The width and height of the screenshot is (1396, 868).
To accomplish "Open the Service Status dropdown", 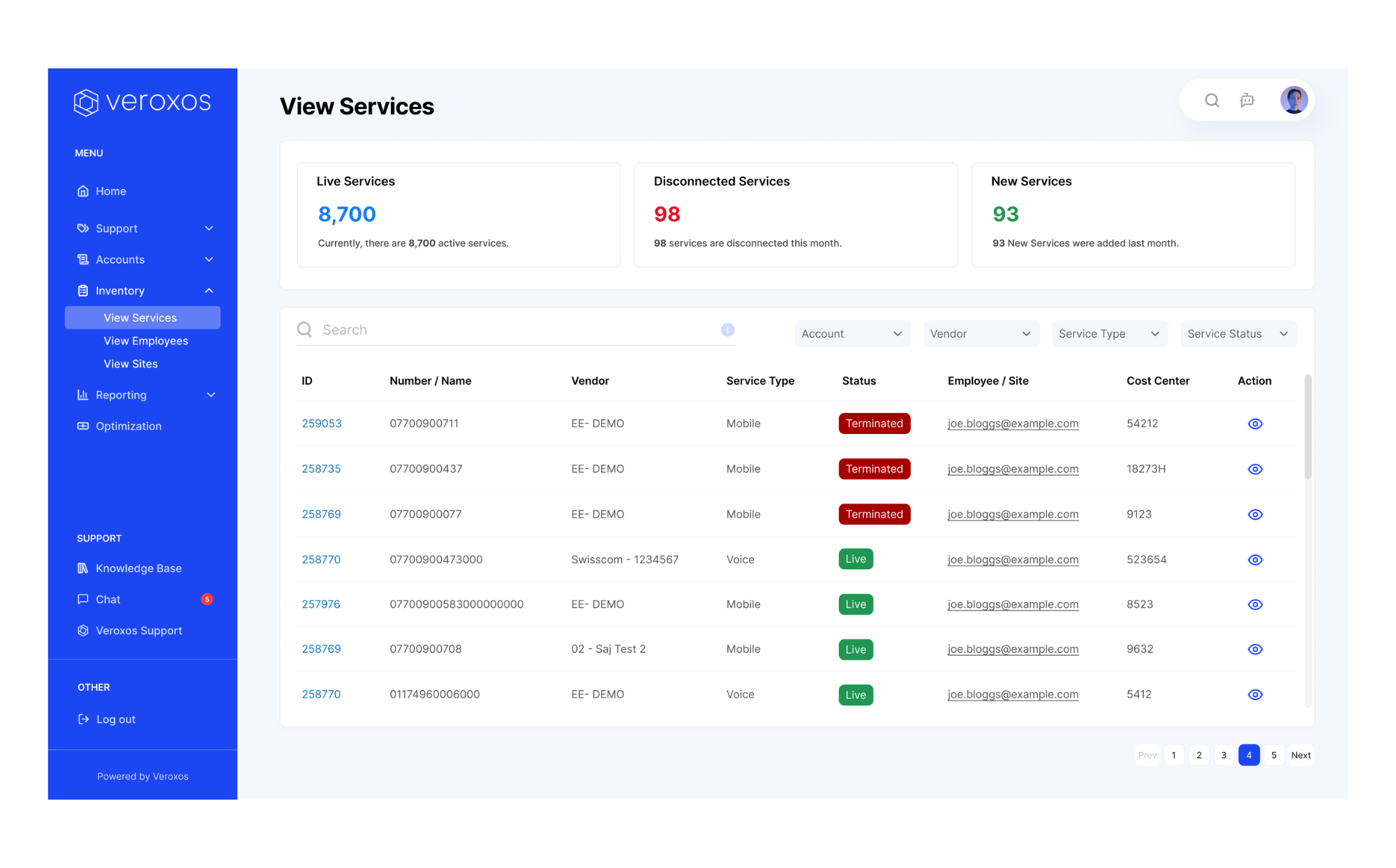I will point(1238,334).
